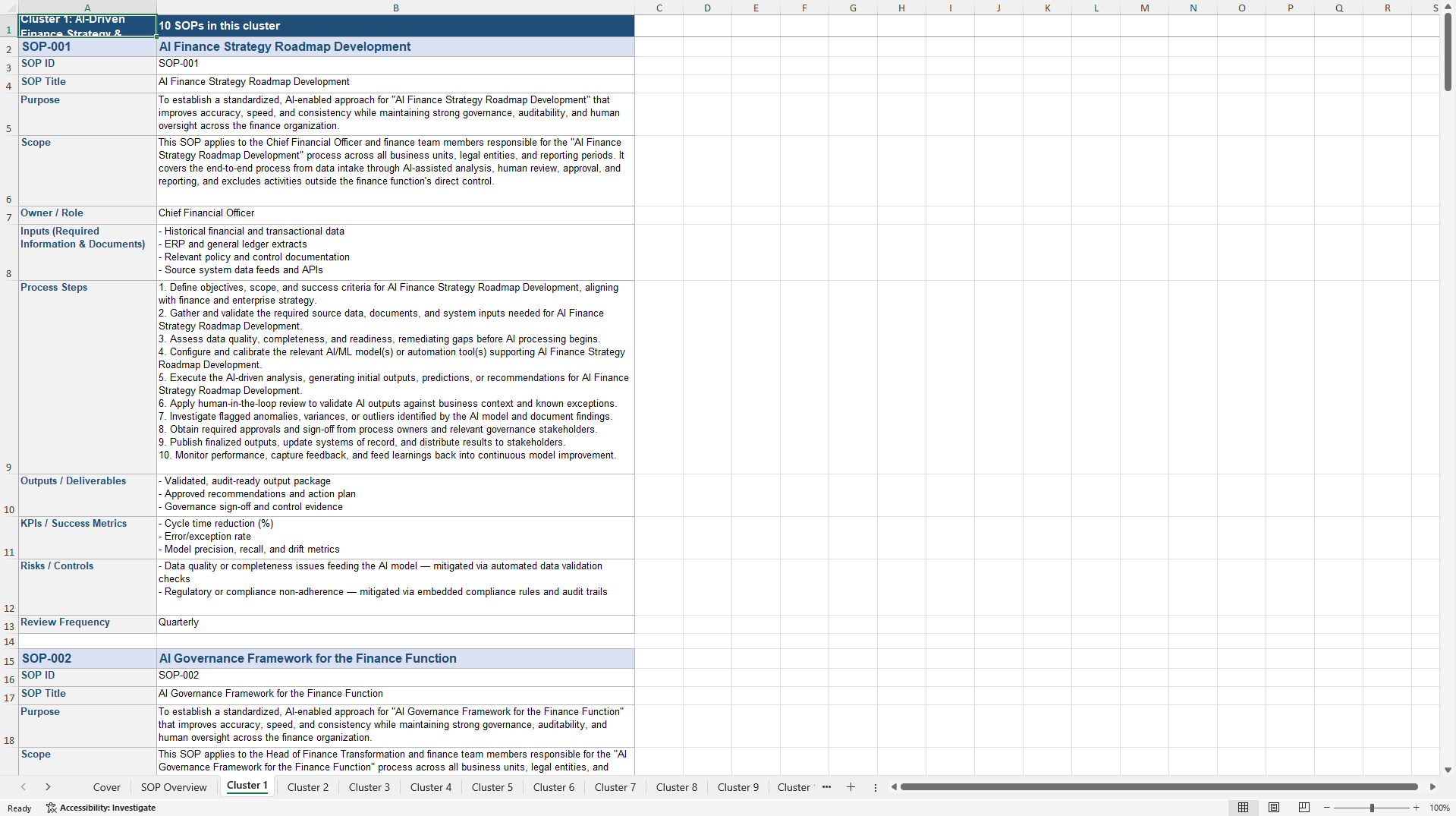Click the 'Process Steps' label cell
The height and width of the screenshot is (816, 1456).
87,377
